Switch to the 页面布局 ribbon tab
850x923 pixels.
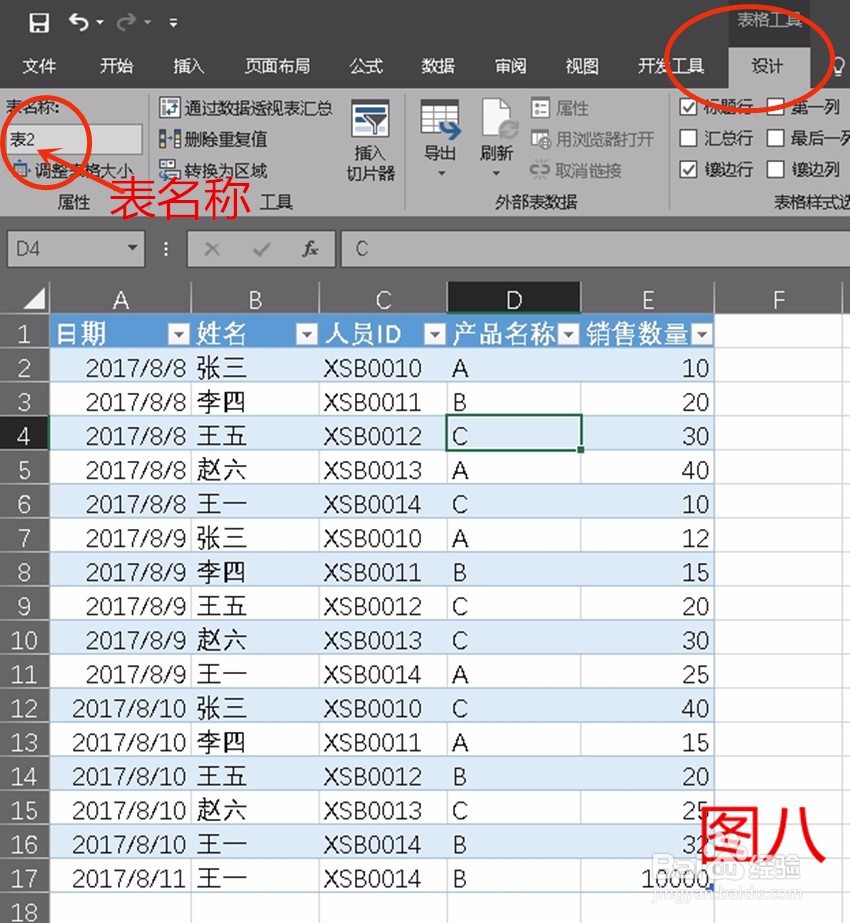(x=277, y=66)
